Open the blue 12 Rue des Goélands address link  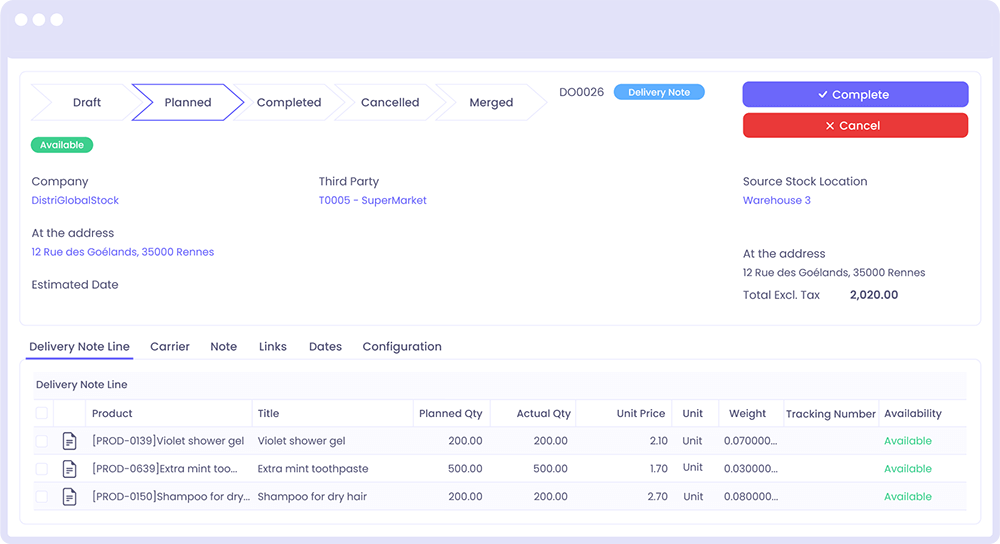tap(122, 252)
